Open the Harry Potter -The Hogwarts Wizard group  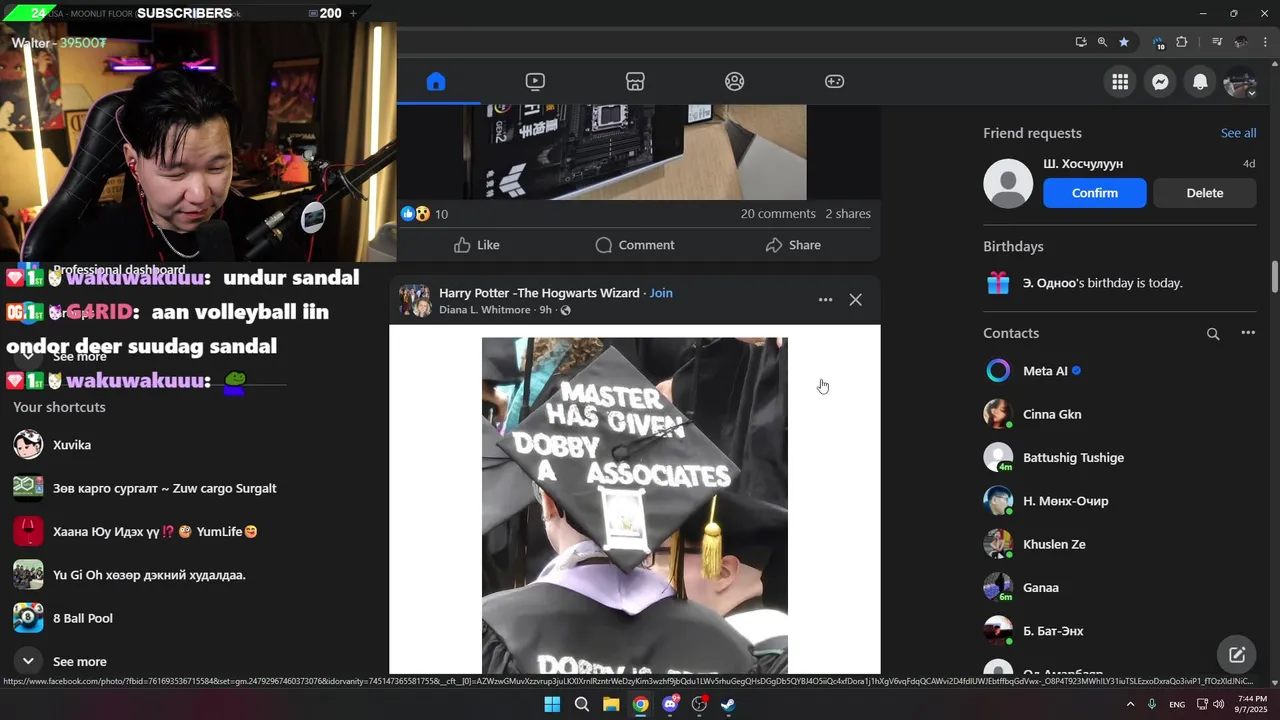point(539,293)
